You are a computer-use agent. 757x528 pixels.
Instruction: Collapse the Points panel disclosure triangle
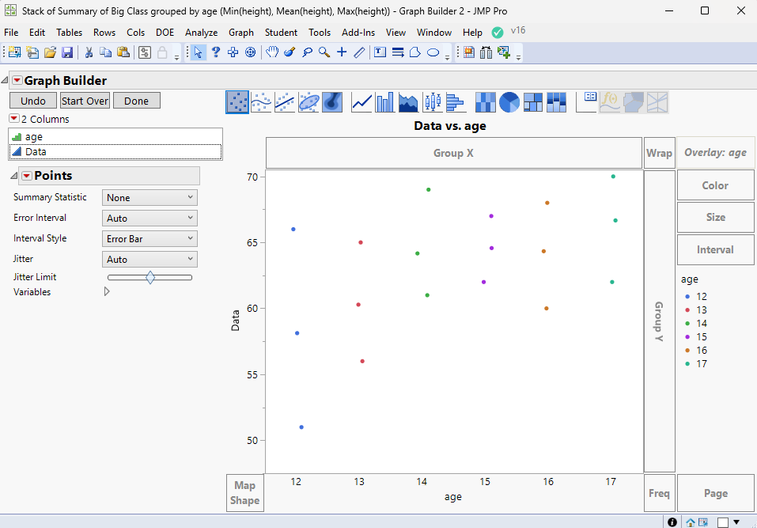click(x=14, y=176)
